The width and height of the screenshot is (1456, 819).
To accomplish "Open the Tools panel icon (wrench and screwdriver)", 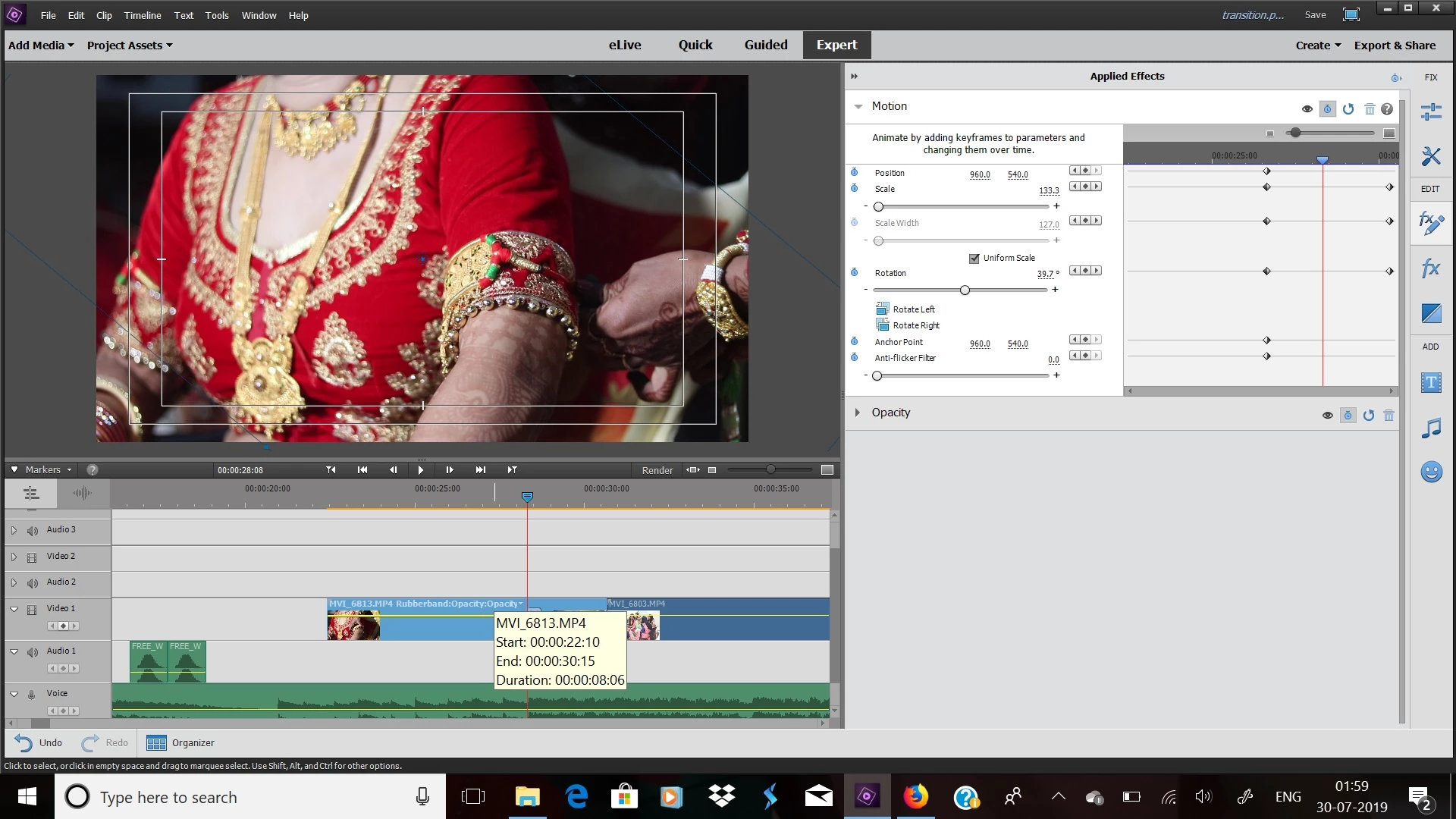I will (1431, 156).
